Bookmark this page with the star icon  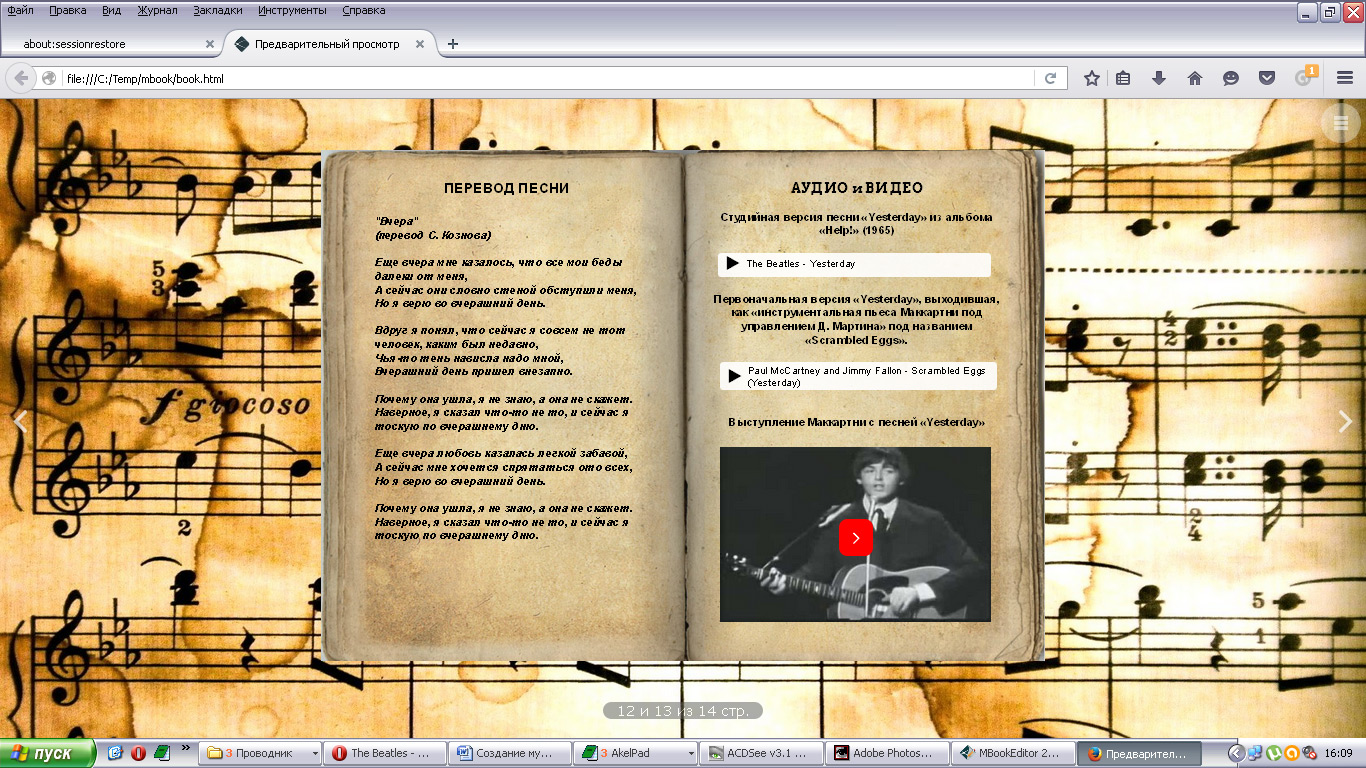(x=1092, y=78)
